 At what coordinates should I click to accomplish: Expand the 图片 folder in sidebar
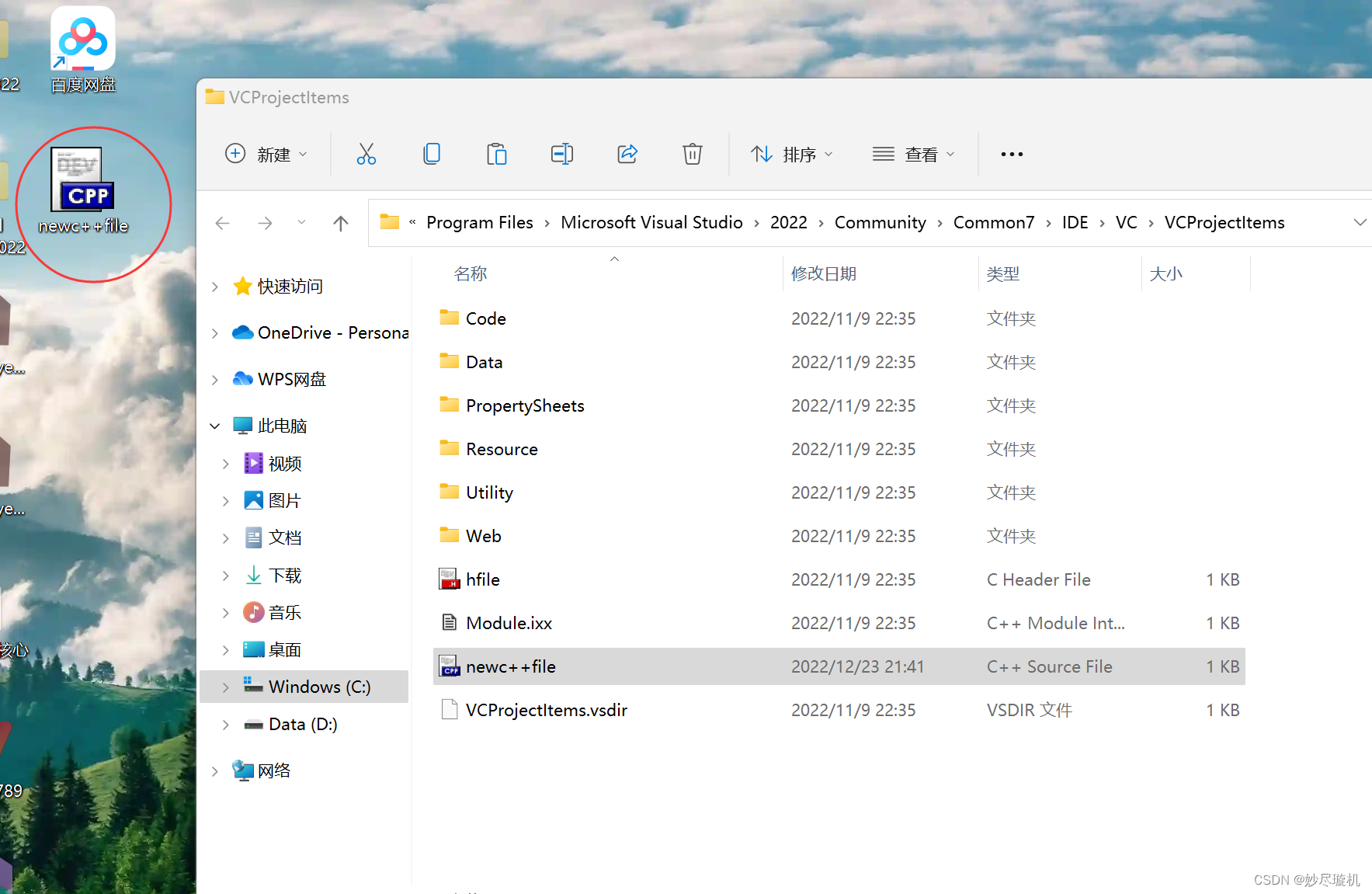coord(225,500)
